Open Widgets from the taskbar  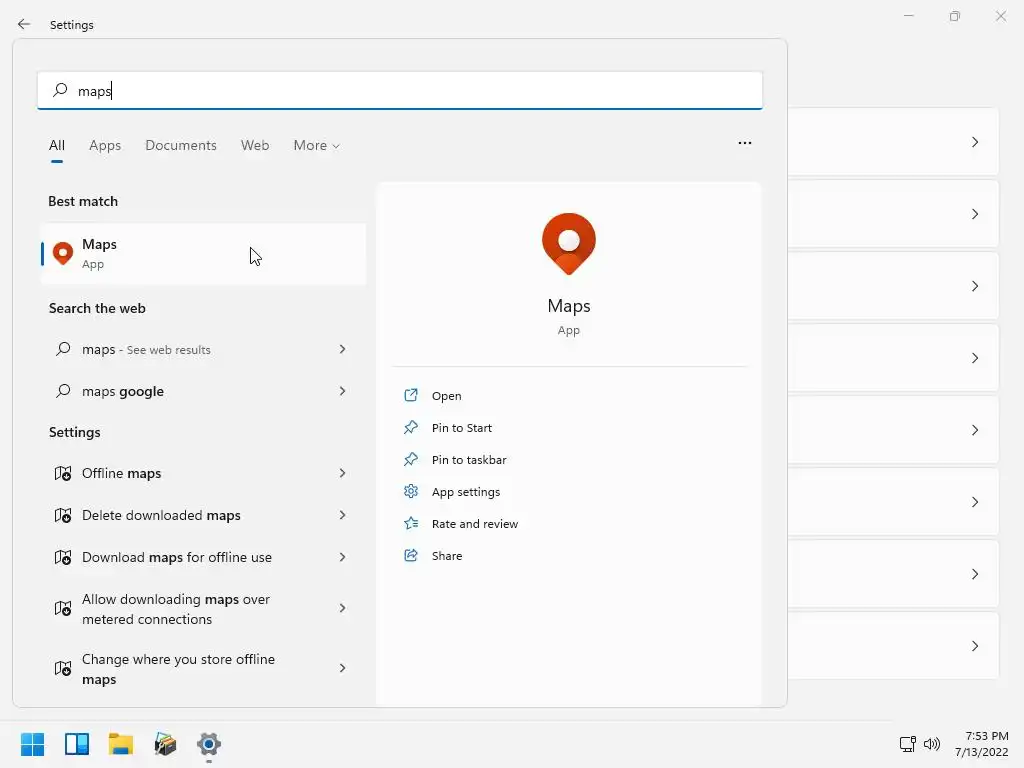point(77,744)
